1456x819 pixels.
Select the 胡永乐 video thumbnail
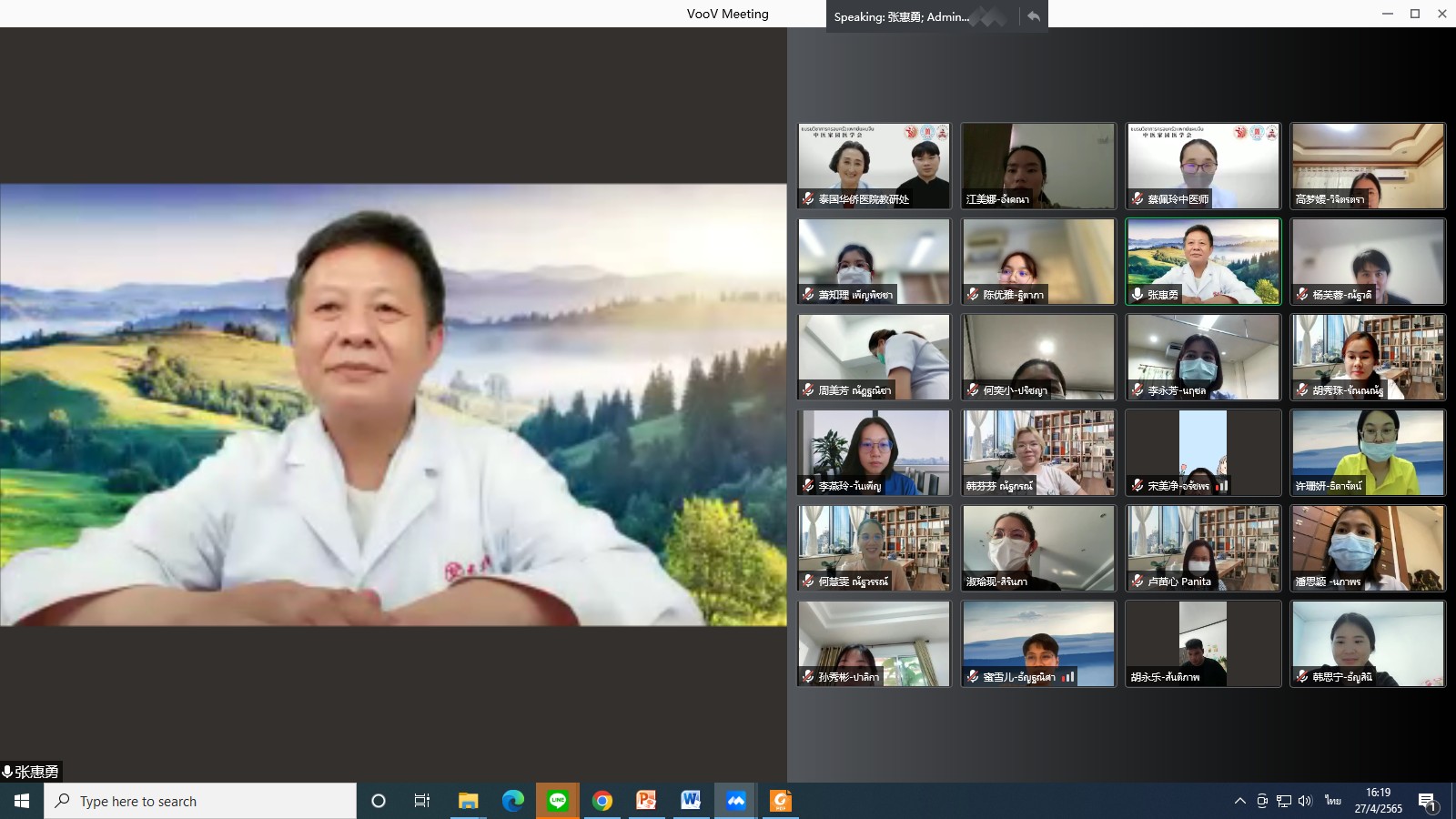coord(1203,643)
